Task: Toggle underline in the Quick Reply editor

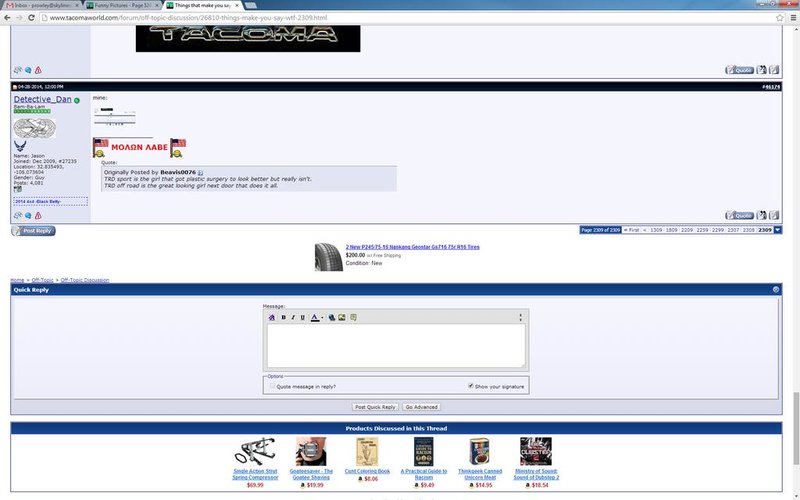Action: coord(303,317)
